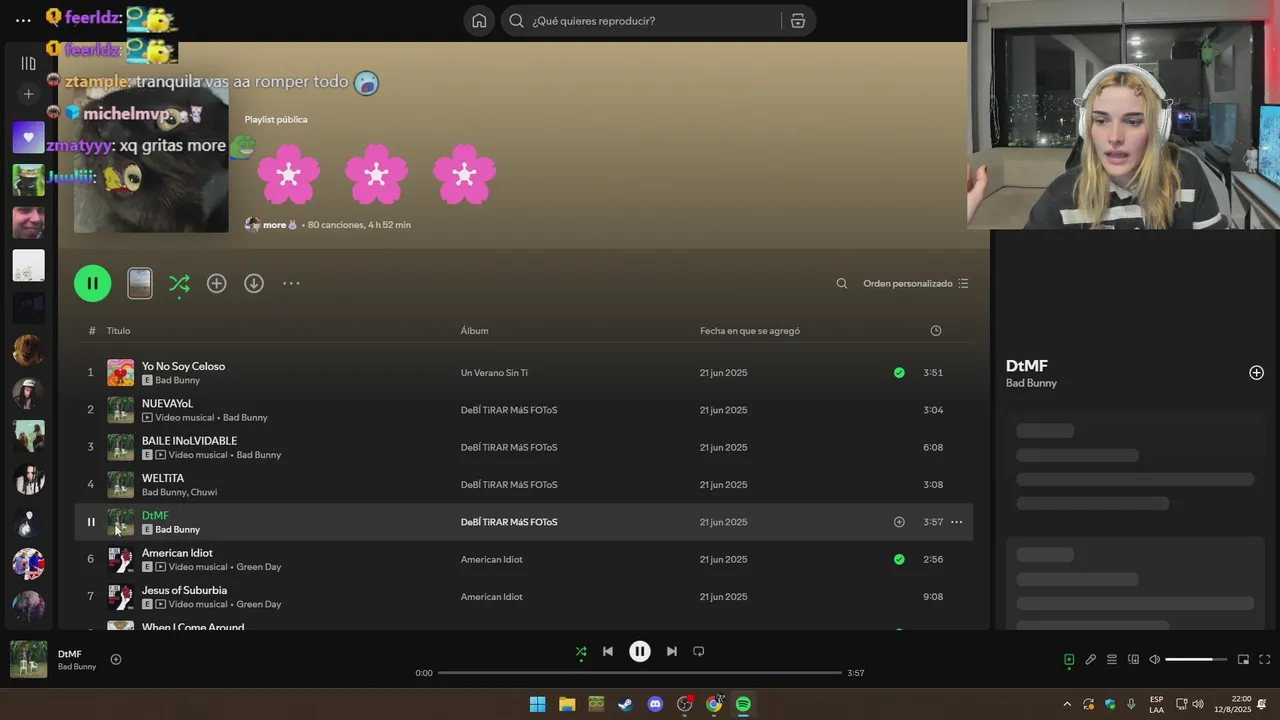
Task: Add DtMF in right panel with plus
Action: coord(1256,373)
